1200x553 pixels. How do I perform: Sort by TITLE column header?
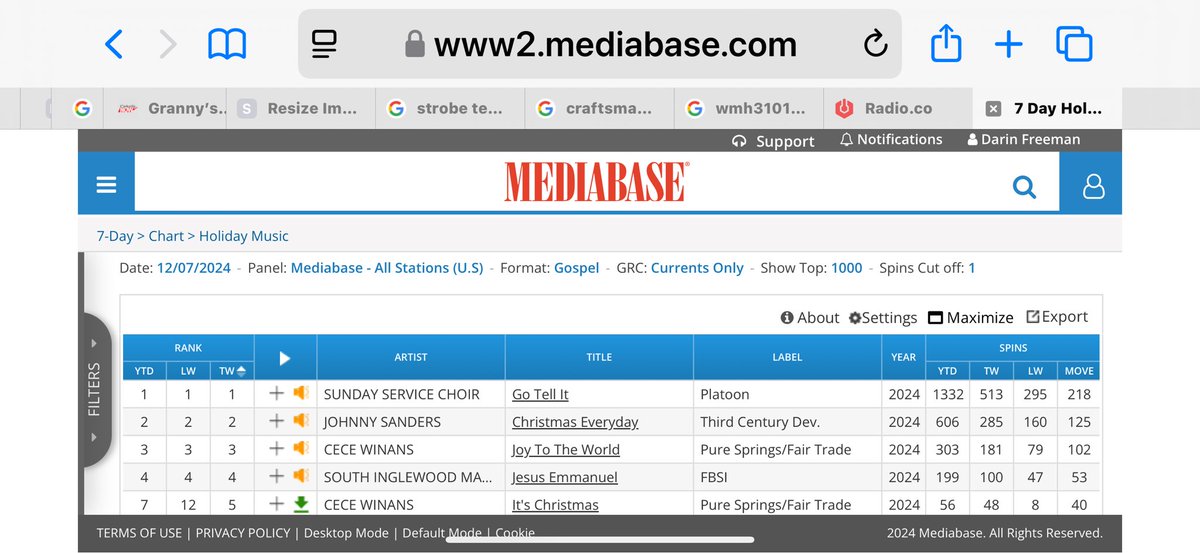point(599,357)
